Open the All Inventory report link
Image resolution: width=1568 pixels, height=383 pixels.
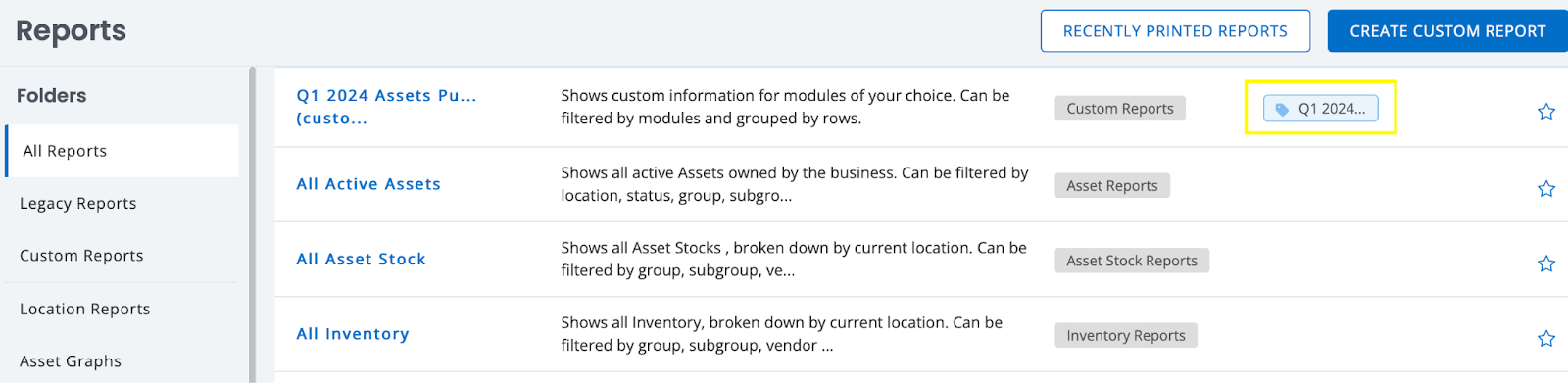353,334
